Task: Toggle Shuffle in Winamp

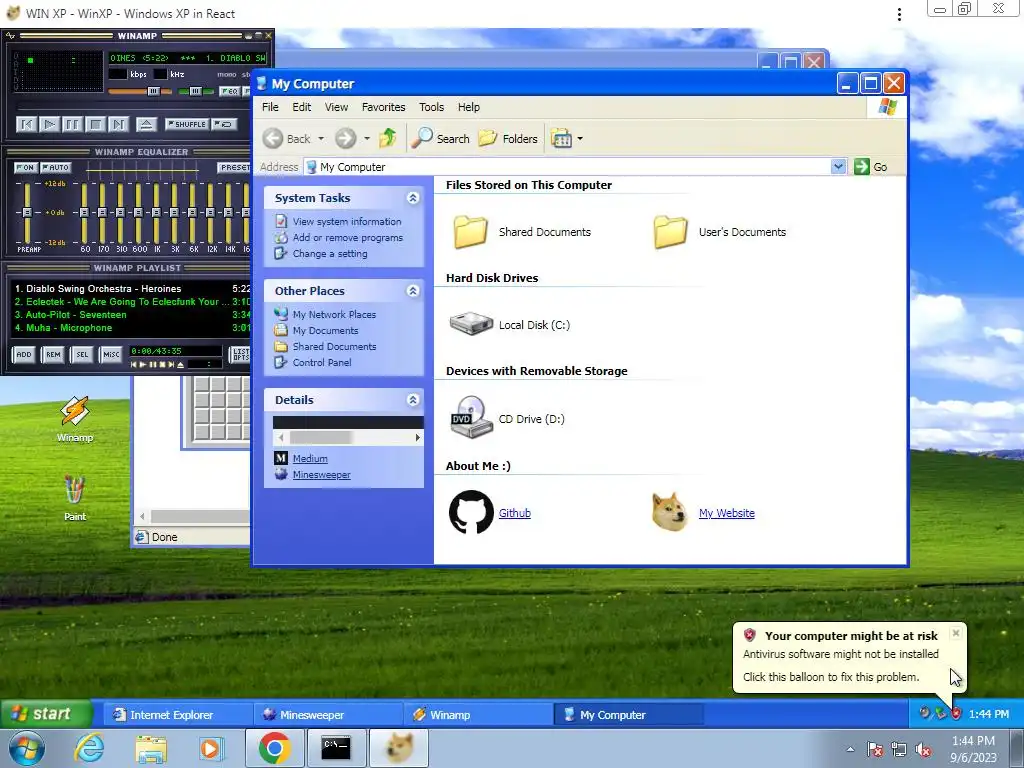Action: tap(187, 124)
